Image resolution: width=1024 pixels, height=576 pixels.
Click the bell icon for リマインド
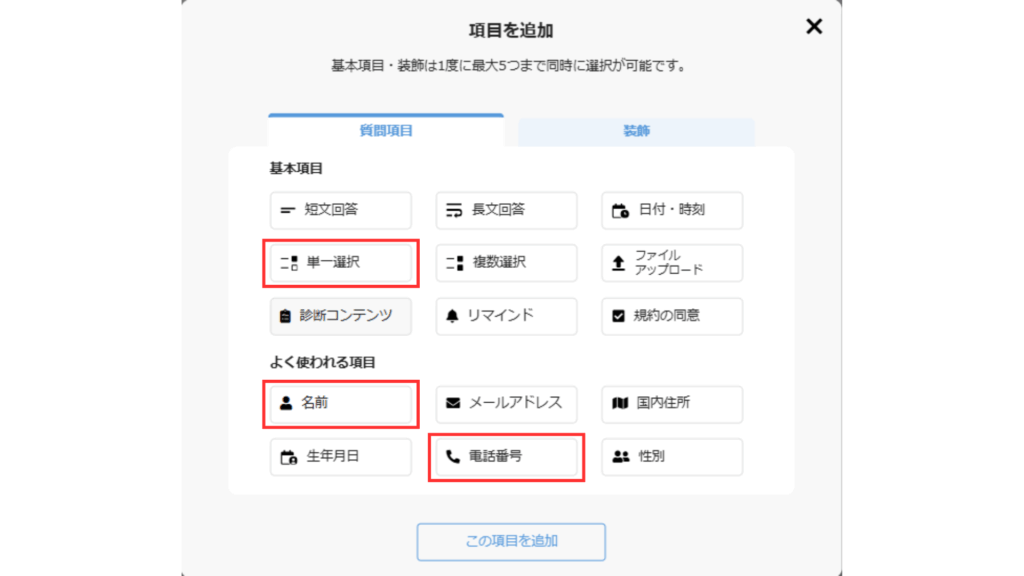453,316
